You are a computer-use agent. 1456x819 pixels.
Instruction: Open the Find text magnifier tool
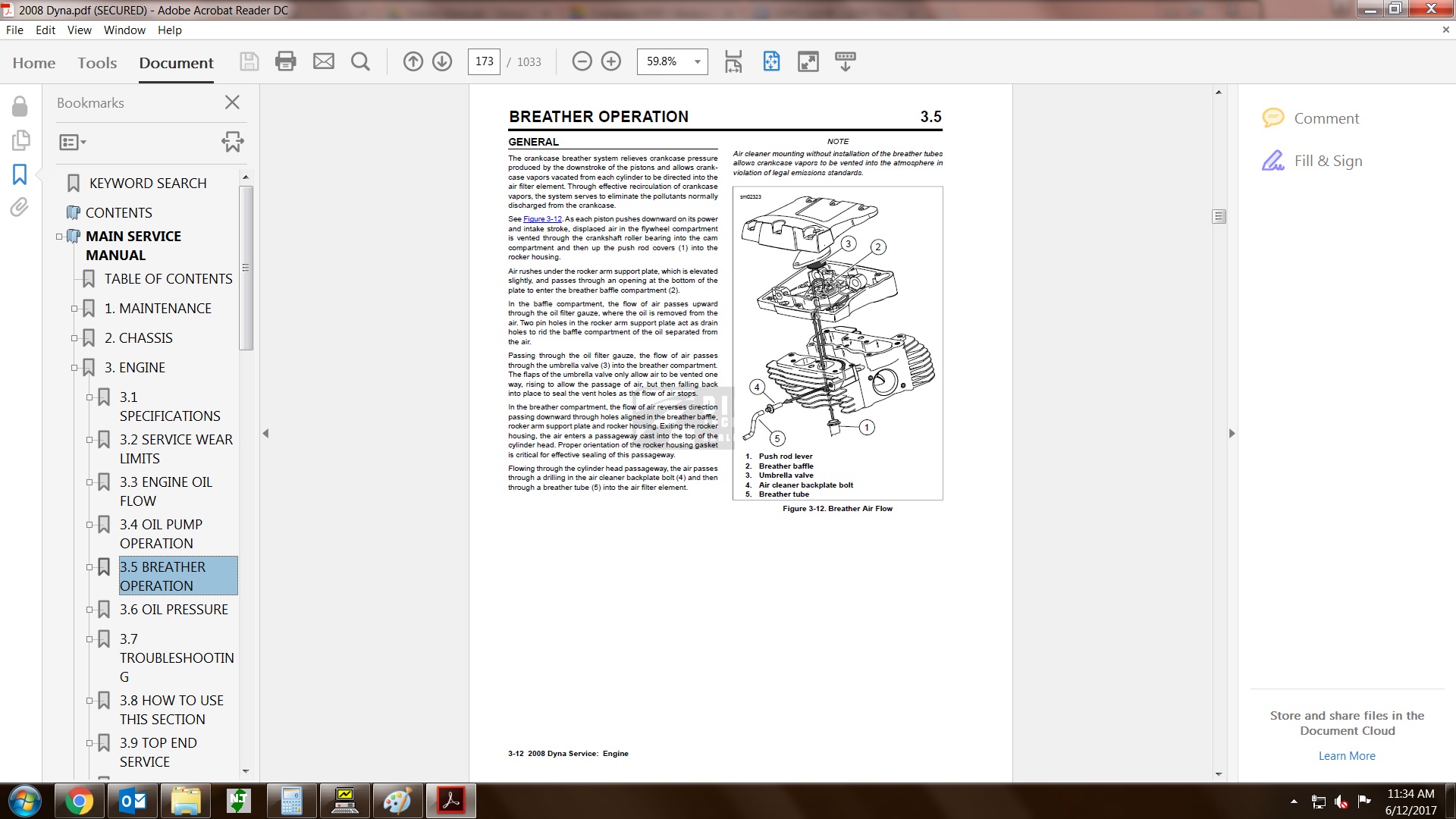coord(360,61)
